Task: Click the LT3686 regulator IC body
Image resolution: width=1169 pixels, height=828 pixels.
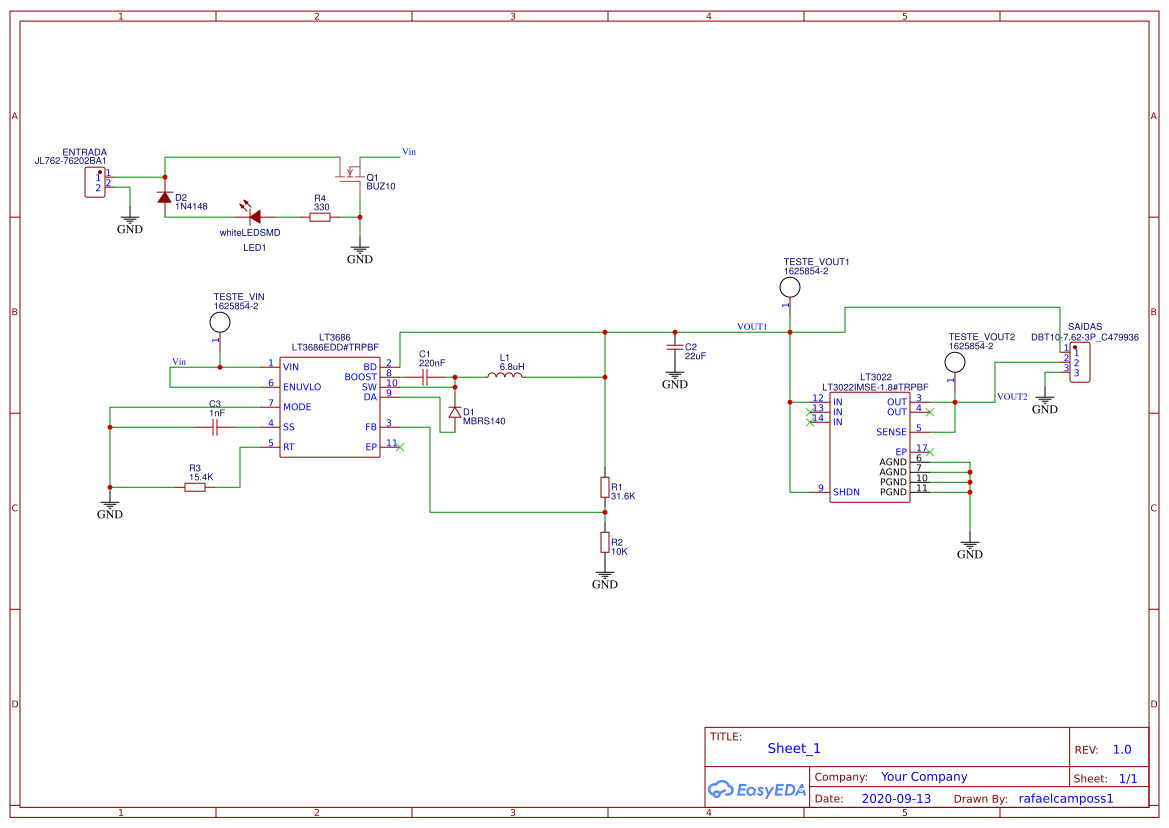Action: coord(330,406)
